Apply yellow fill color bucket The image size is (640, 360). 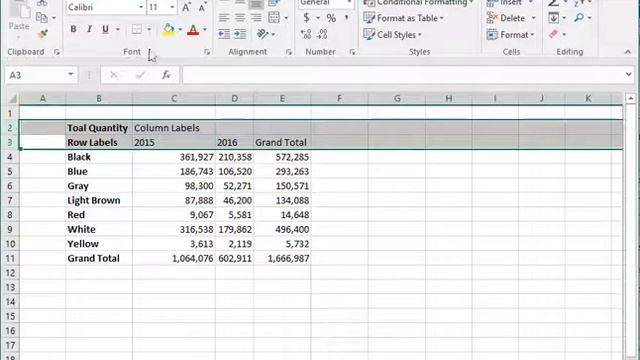pyautogui.click(x=168, y=29)
